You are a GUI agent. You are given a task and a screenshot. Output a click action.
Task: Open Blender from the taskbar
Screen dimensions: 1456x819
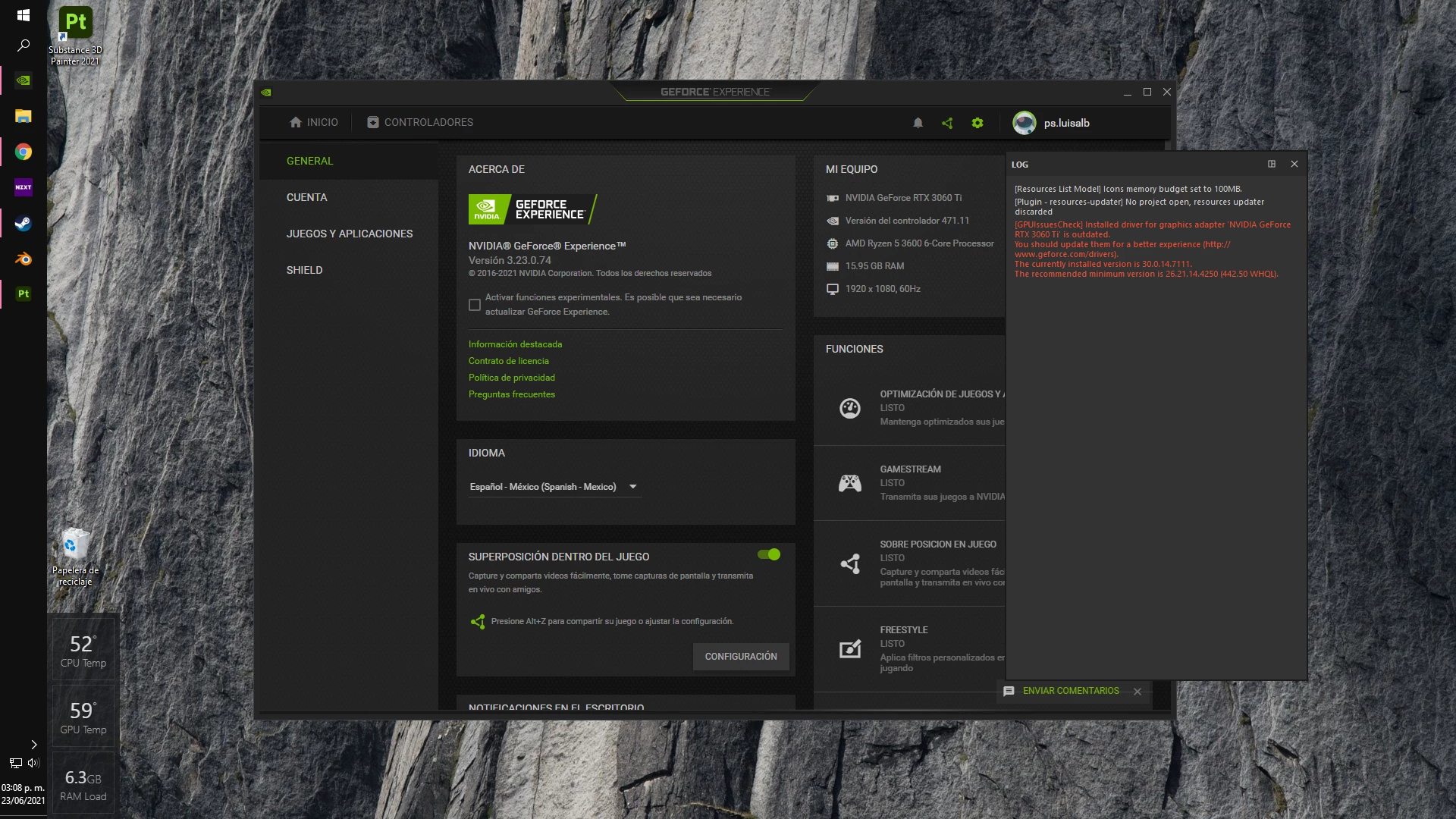24,259
